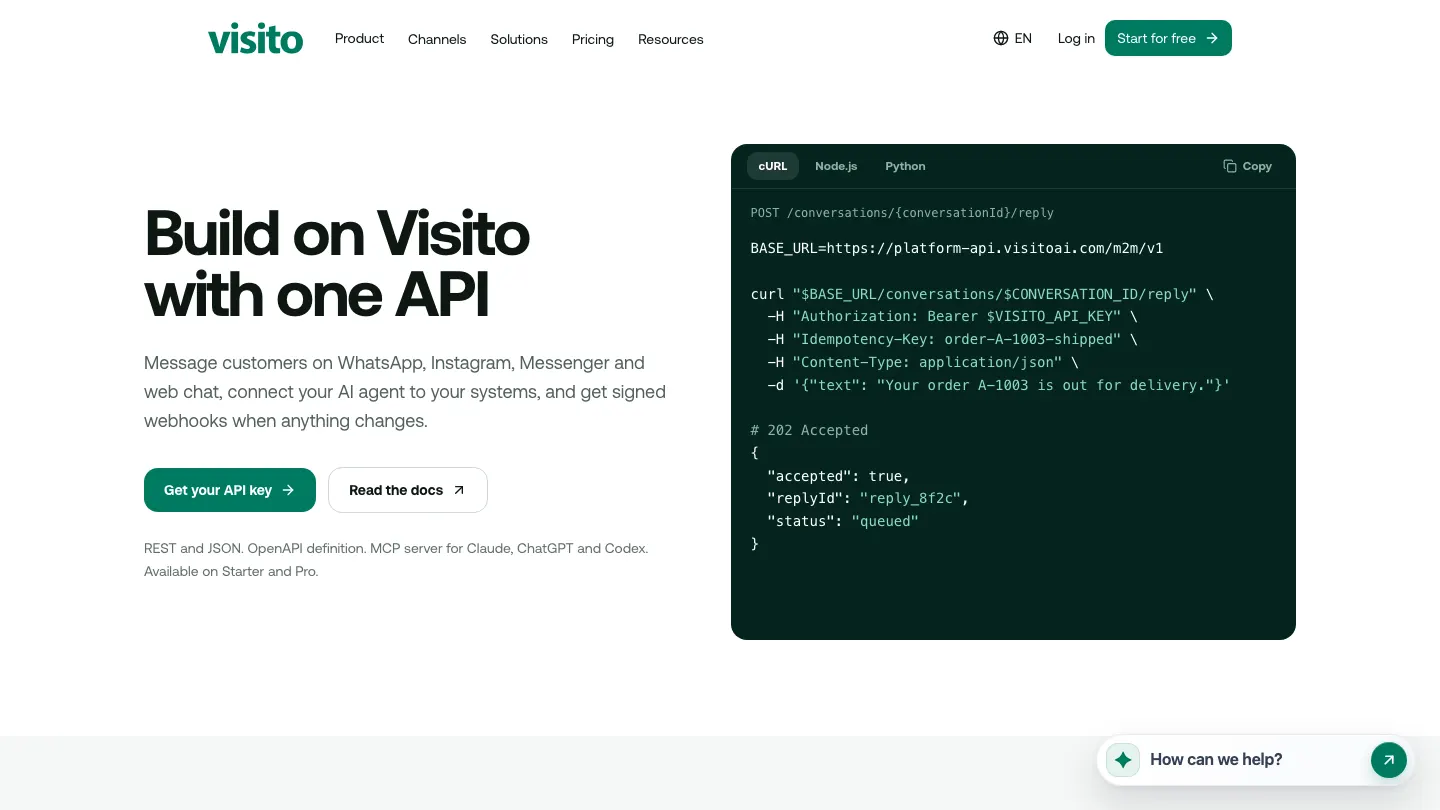Open the Pricing page
The height and width of the screenshot is (810, 1440).
point(593,39)
